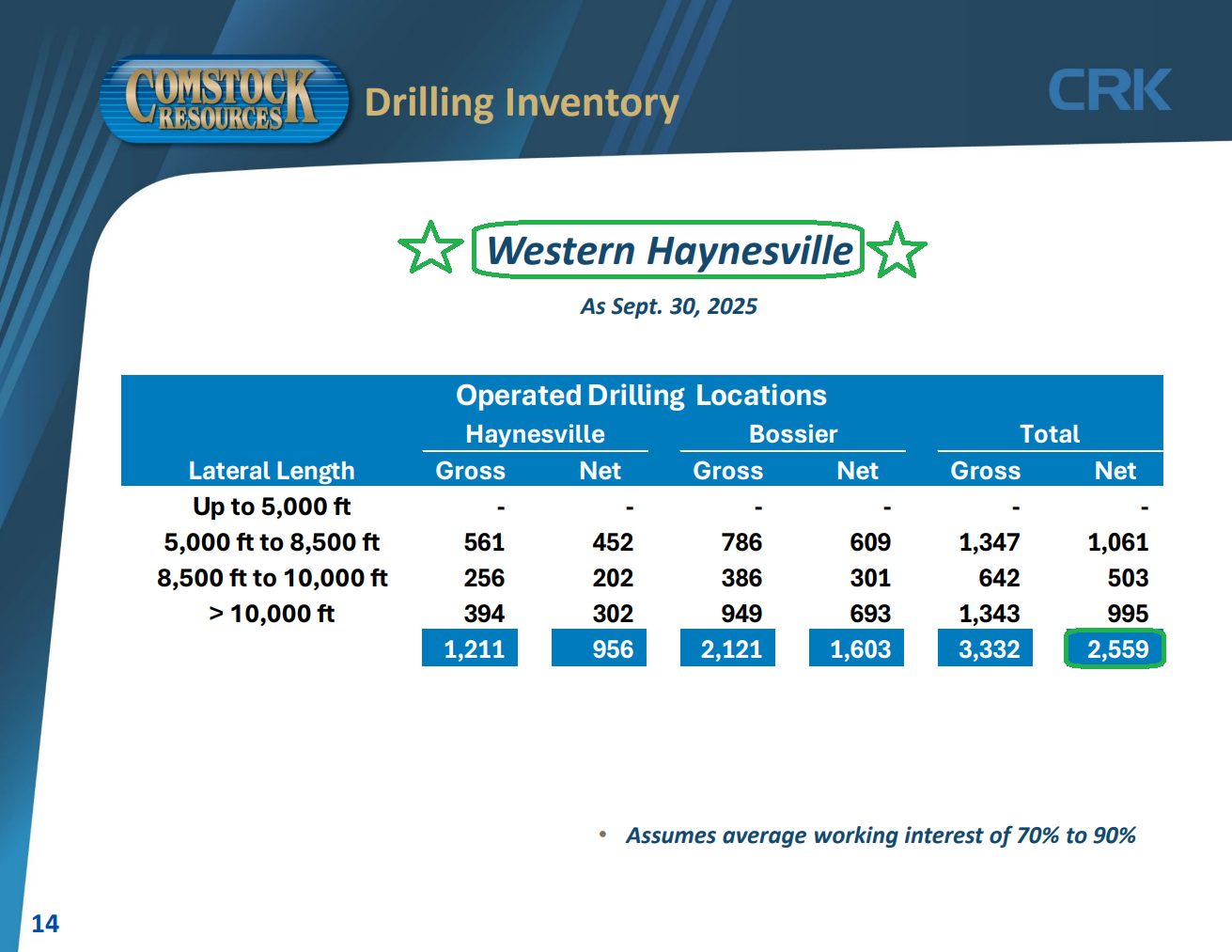Image resolution: width=1232 pixels, height=952 pixels.
Task: Click the Drilling Inventory slide heading
Action: pos(521,102)
